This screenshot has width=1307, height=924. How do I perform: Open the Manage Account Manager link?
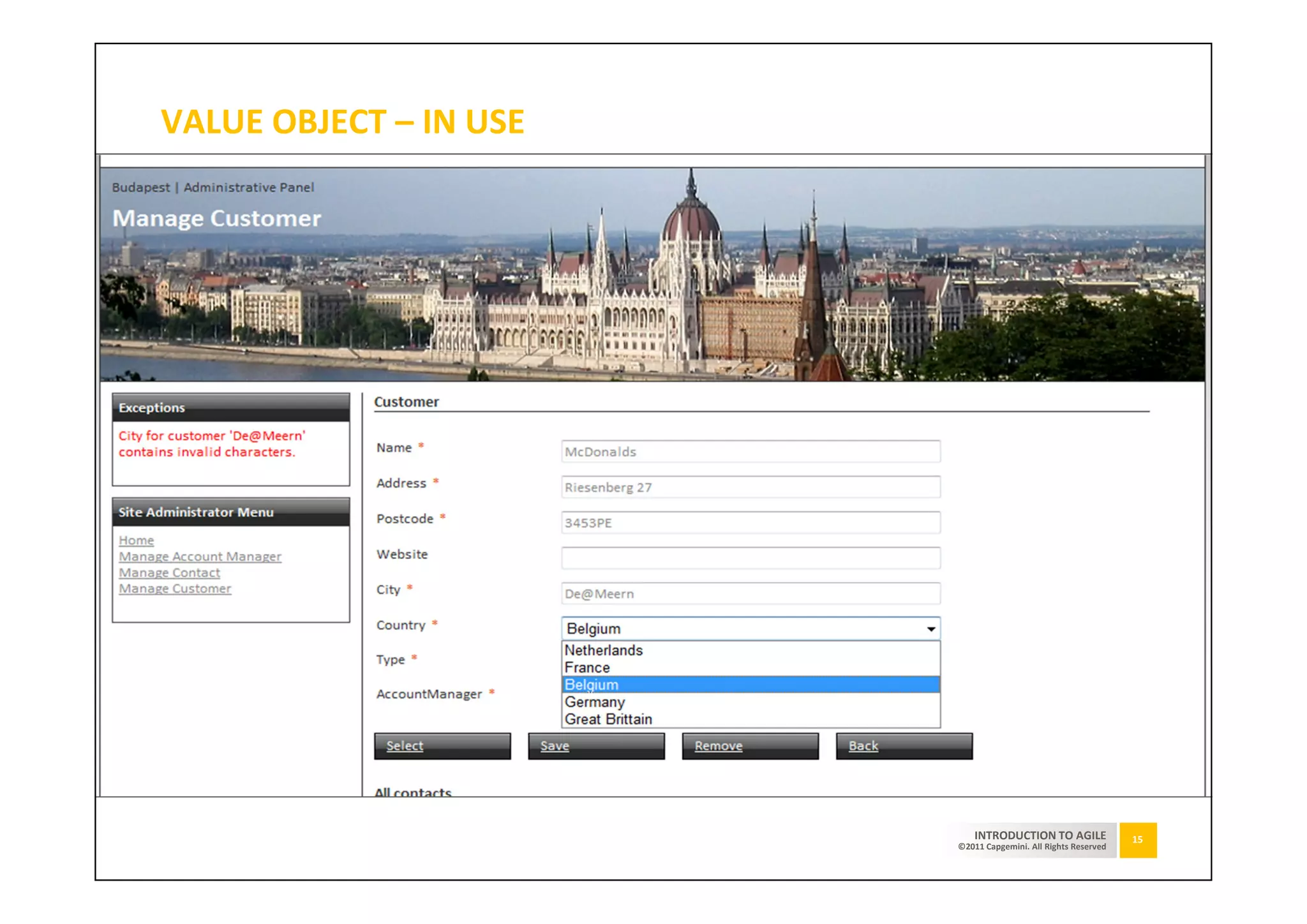click(x=200, y=556)
